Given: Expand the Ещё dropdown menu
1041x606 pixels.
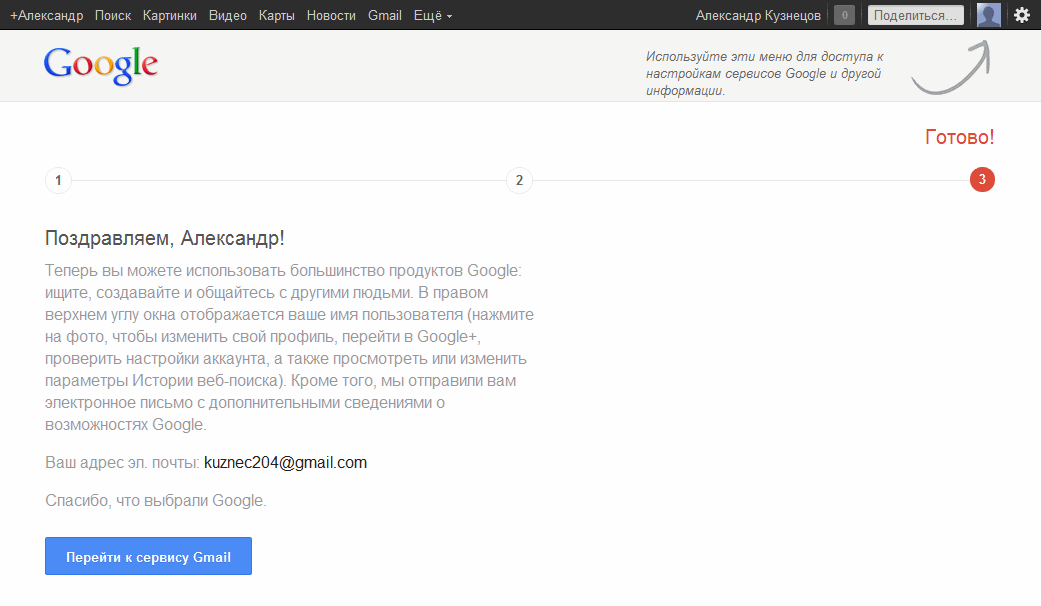Looking at the screenshot, I should tap(432, 15).
